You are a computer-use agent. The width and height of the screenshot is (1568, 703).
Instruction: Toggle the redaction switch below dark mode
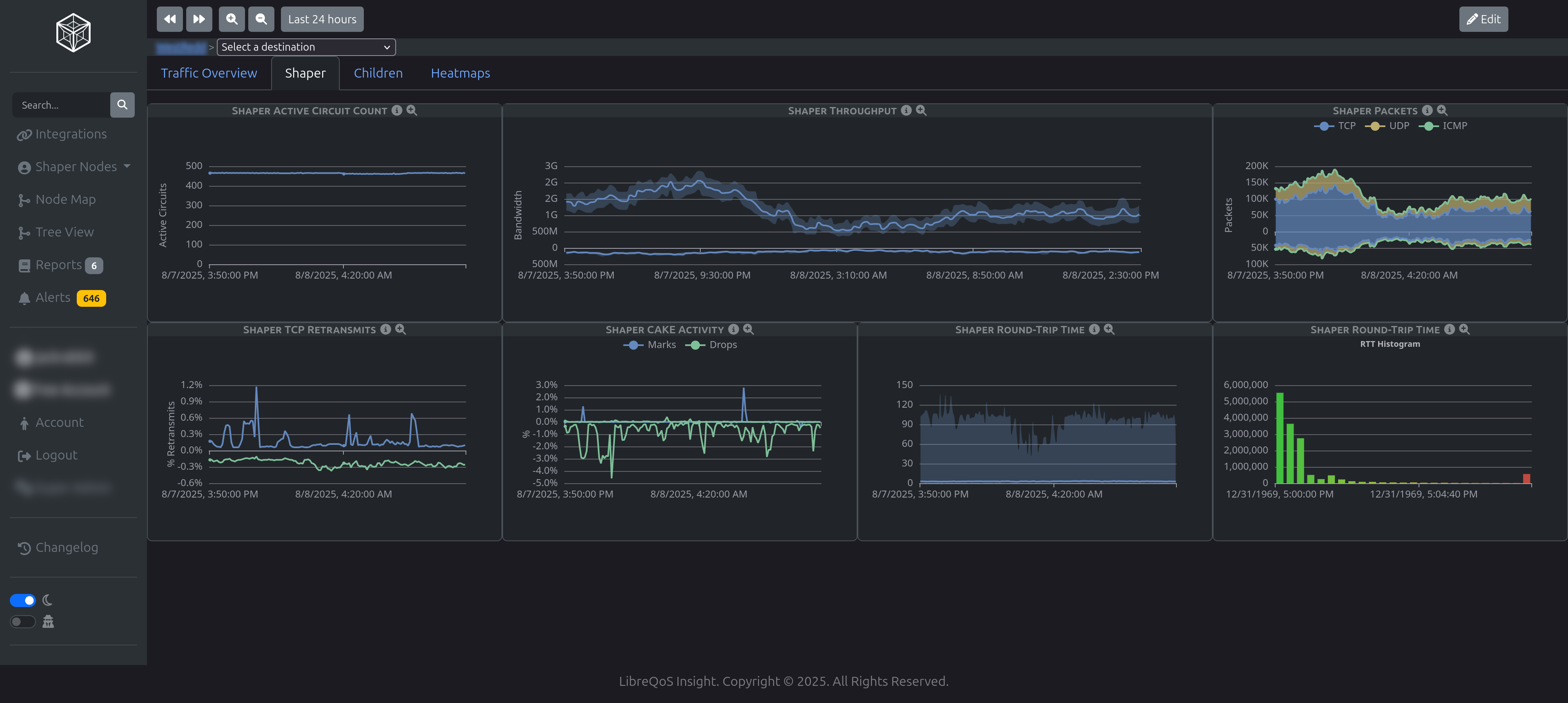[23, 621]
